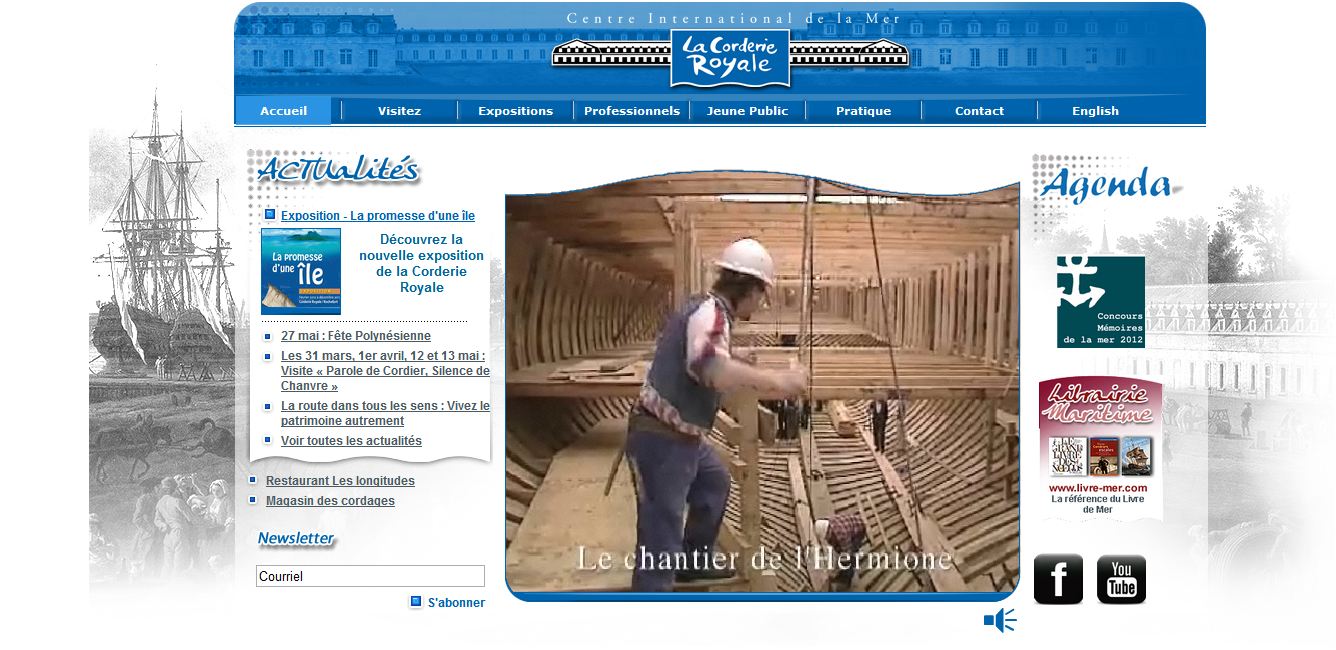Follow the Voir toutes les actualités link

click(x=351, y=441)
